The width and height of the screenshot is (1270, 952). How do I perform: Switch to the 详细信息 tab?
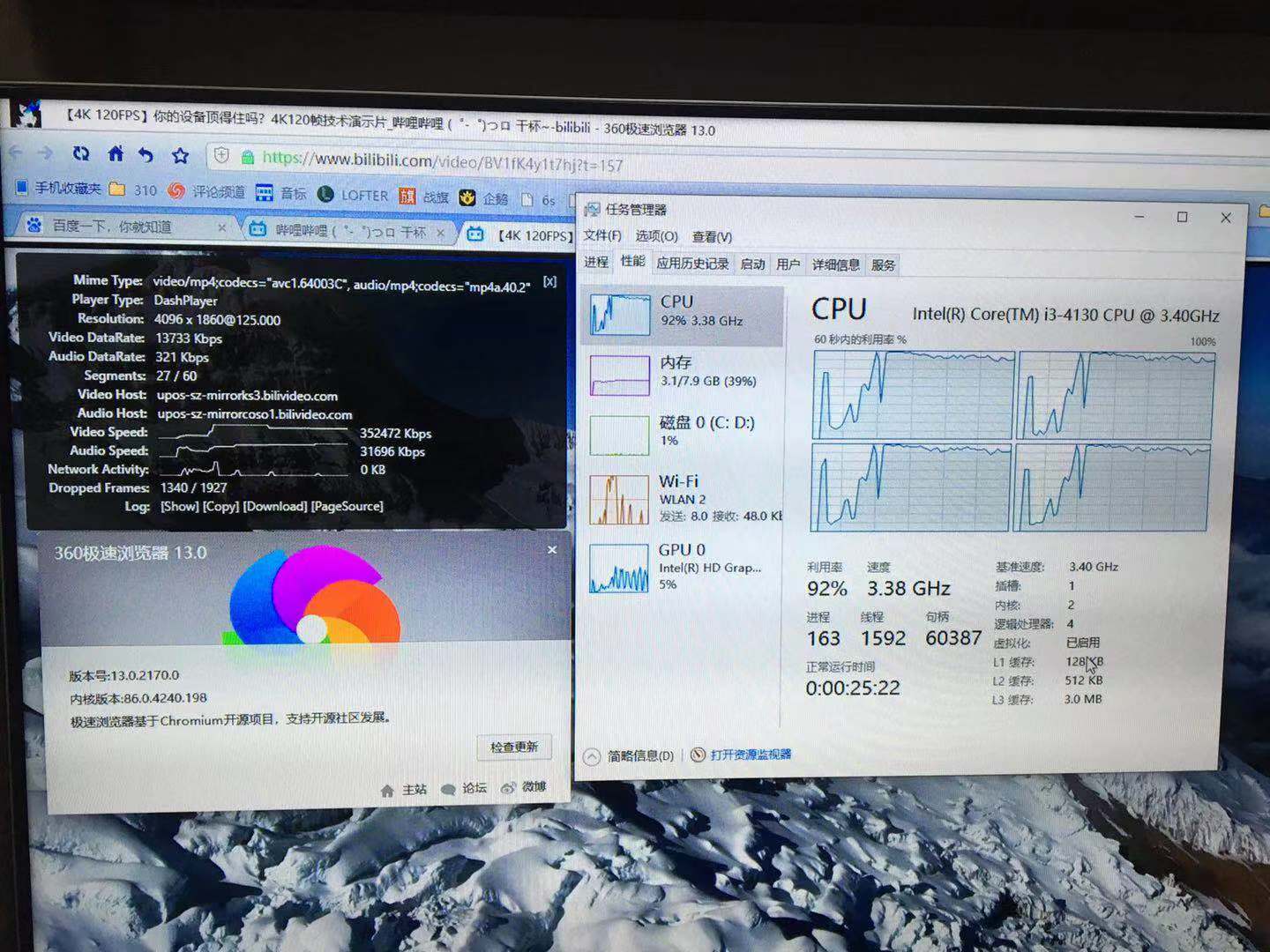coord(835,264)
